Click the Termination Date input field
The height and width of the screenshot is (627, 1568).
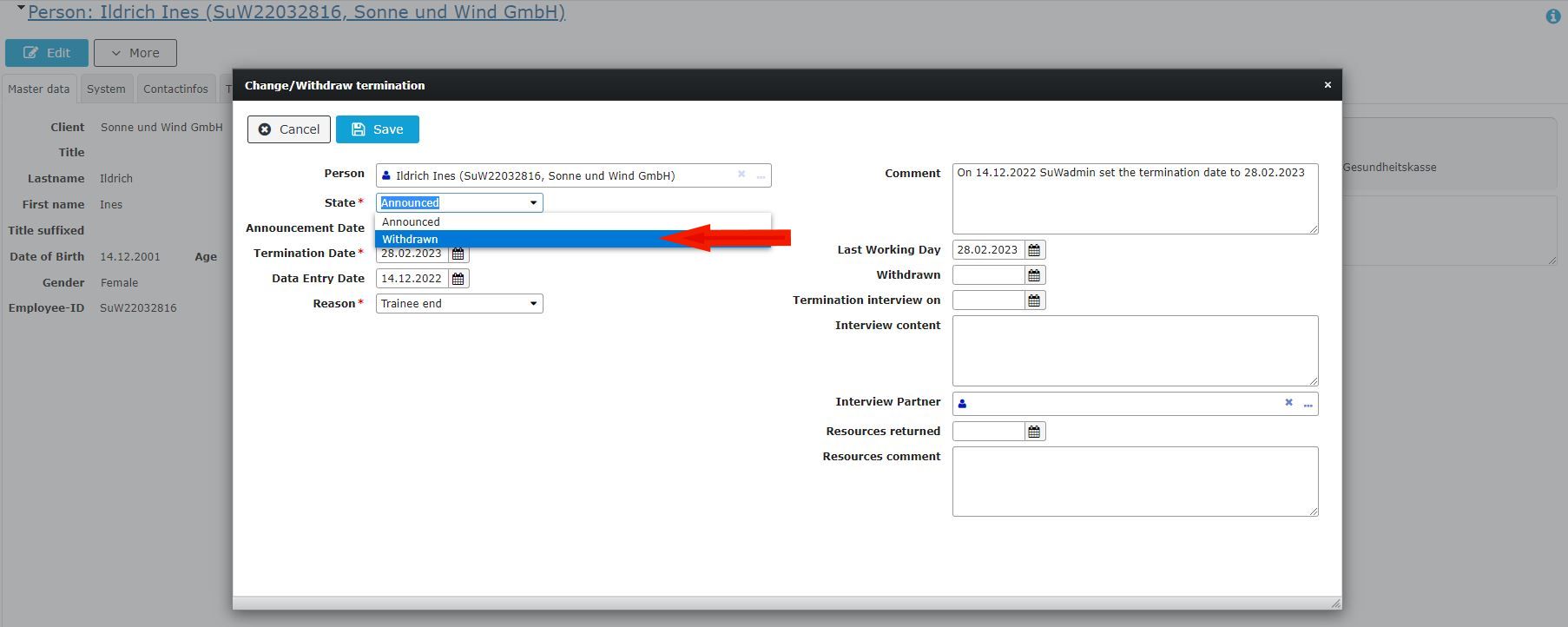point(412,254)
